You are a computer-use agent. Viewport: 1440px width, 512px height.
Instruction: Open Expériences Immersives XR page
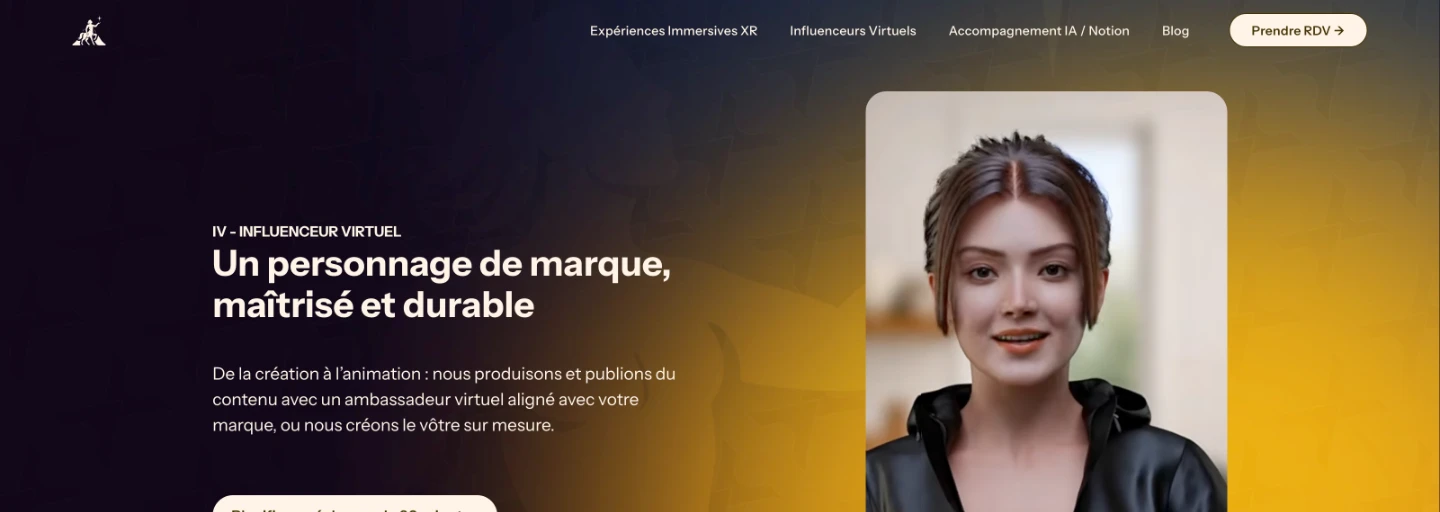[673, 31]
